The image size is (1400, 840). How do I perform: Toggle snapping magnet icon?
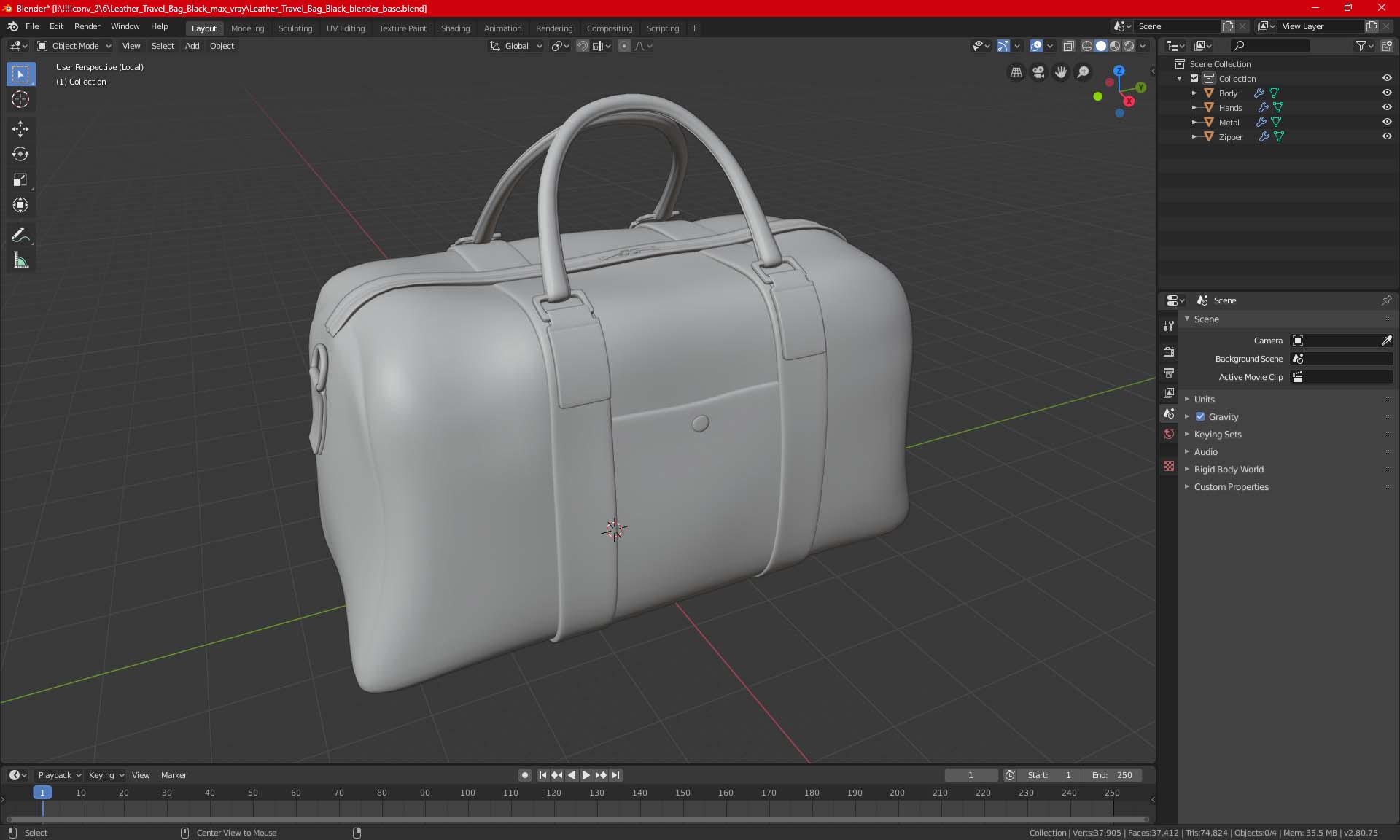click(582, 46)
